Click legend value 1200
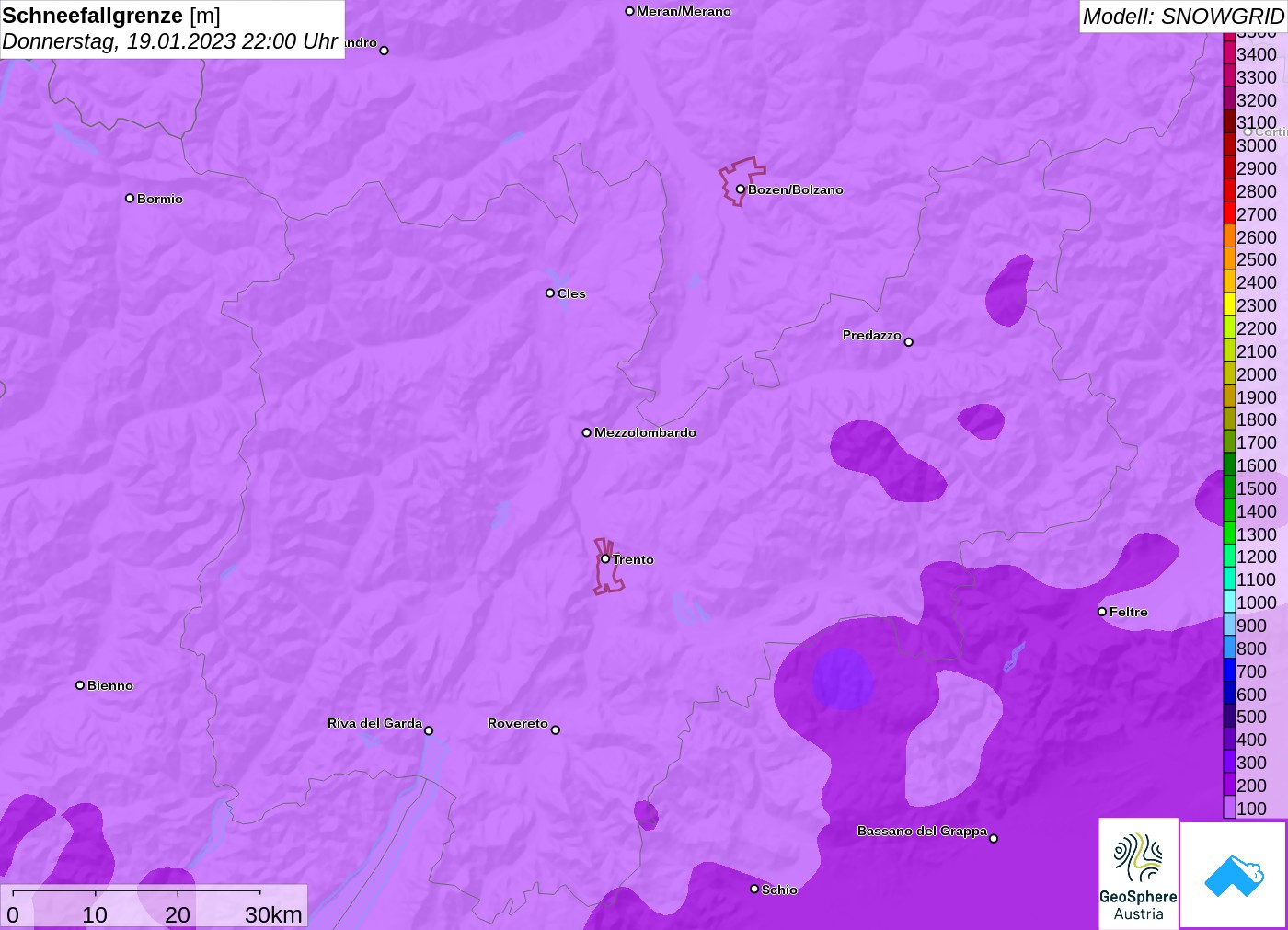1288x930 pixels. point(1257,557)
